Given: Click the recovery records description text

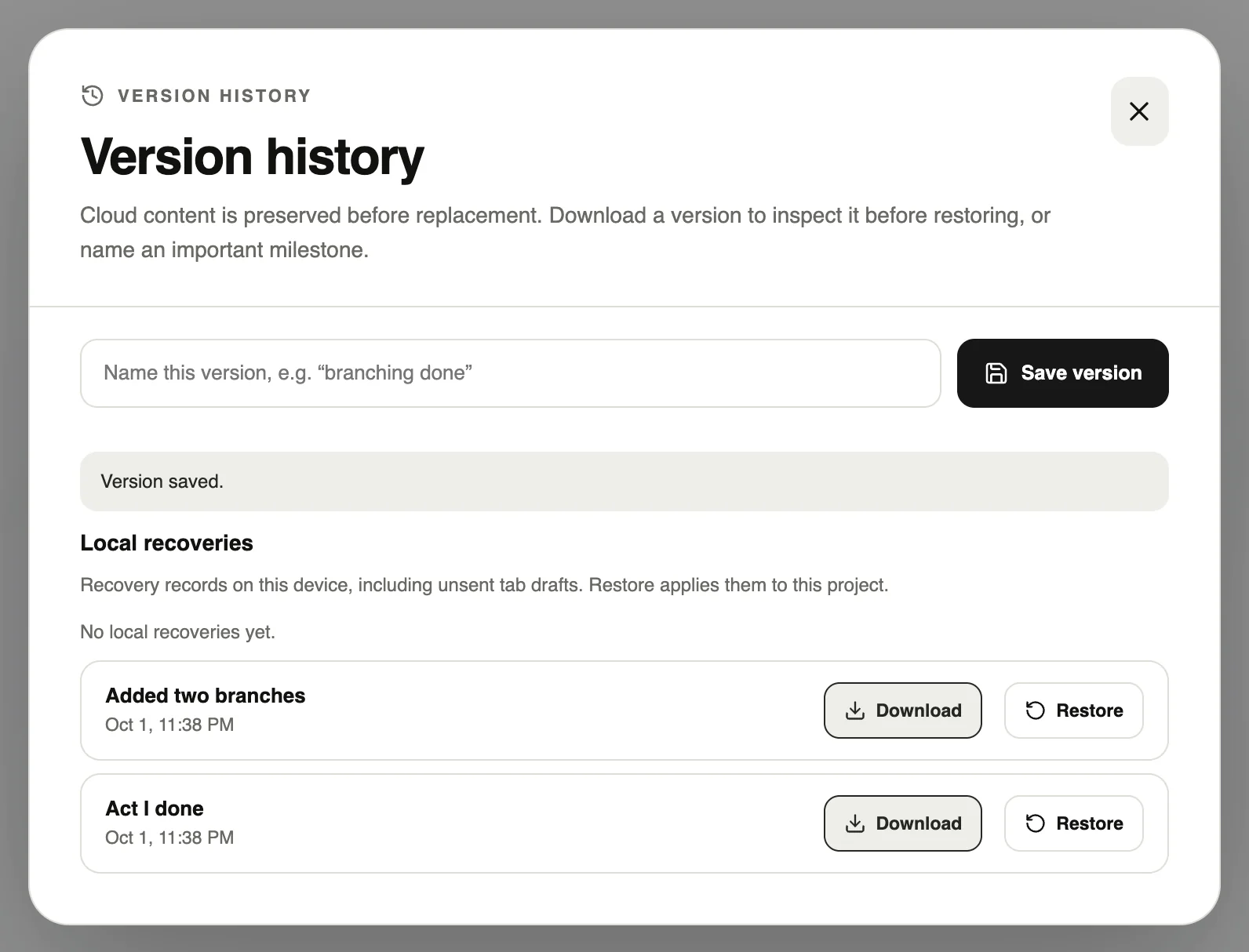Looking at the screenshot, I should (x=484, y=585).
